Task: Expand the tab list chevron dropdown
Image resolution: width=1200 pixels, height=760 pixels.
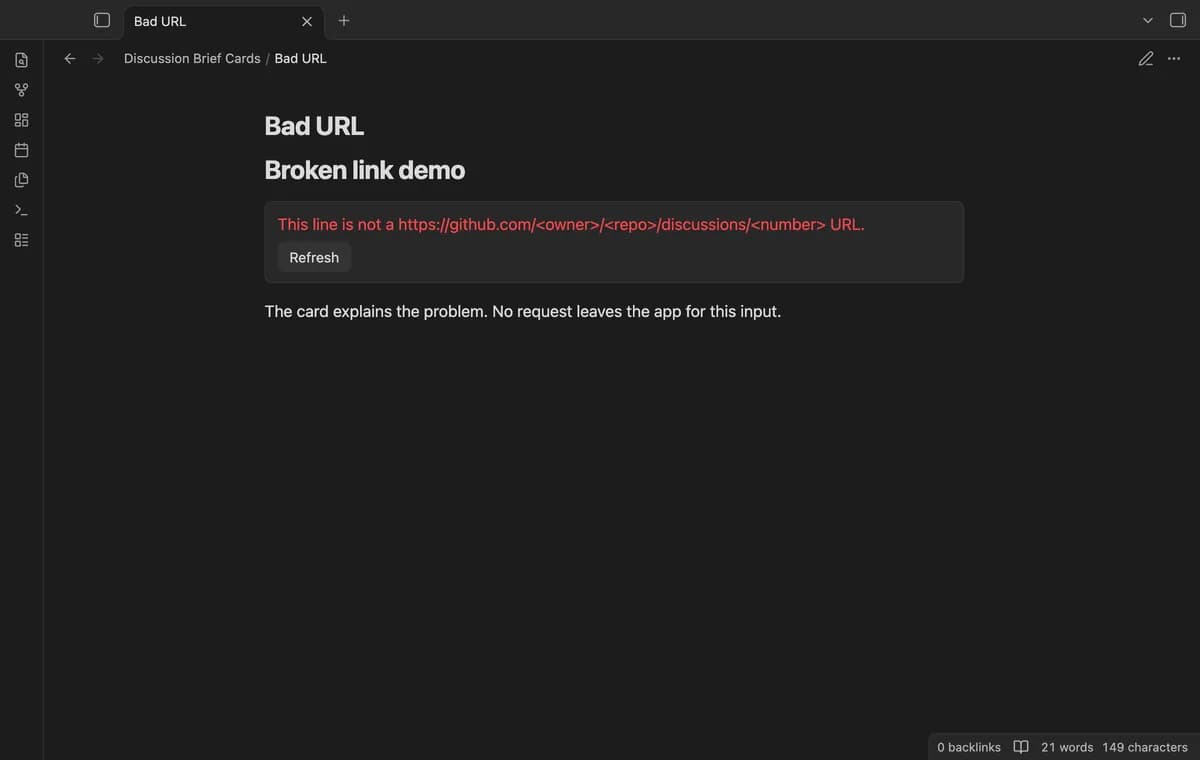Action: pyautogui.click(x=1148, y=21)
